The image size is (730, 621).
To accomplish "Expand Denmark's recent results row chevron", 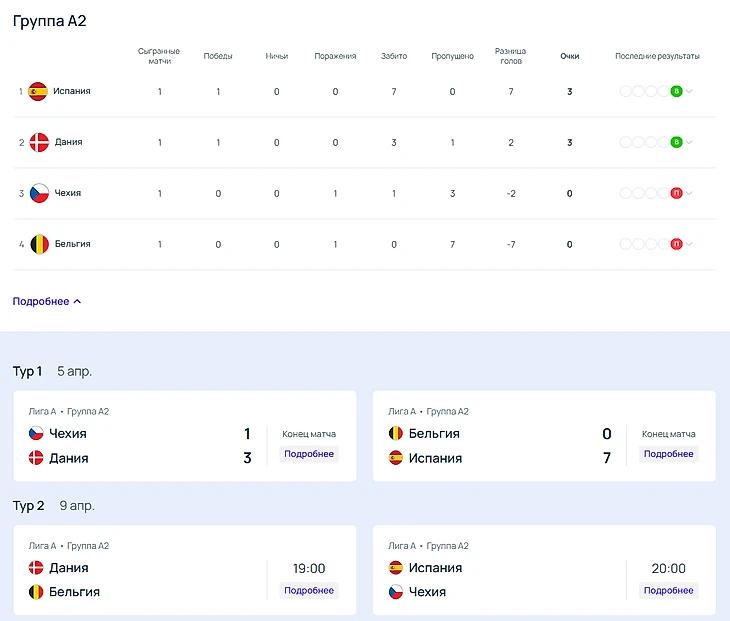I will tap(689, 142).
